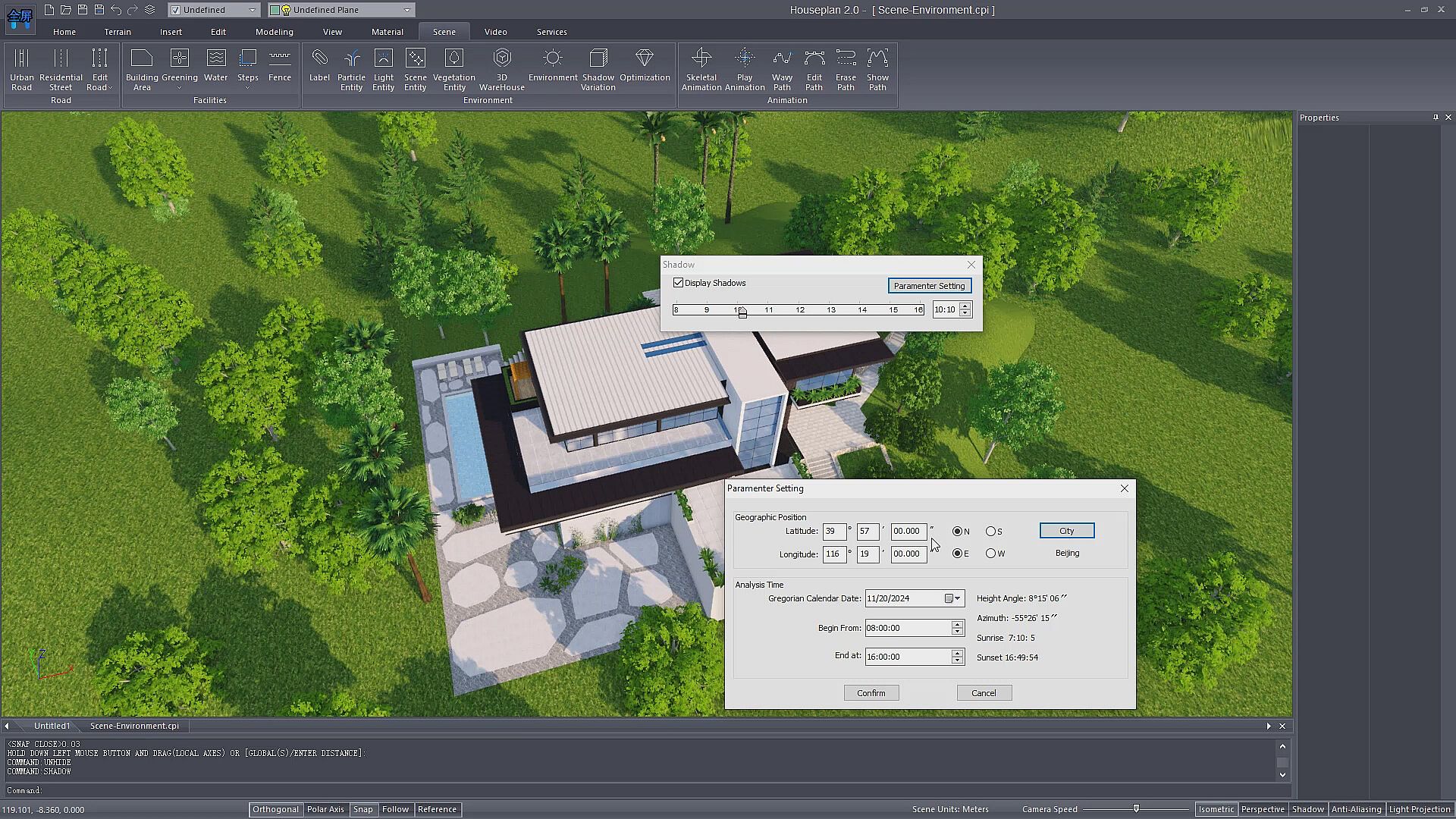Click the Confirm button

871,693
